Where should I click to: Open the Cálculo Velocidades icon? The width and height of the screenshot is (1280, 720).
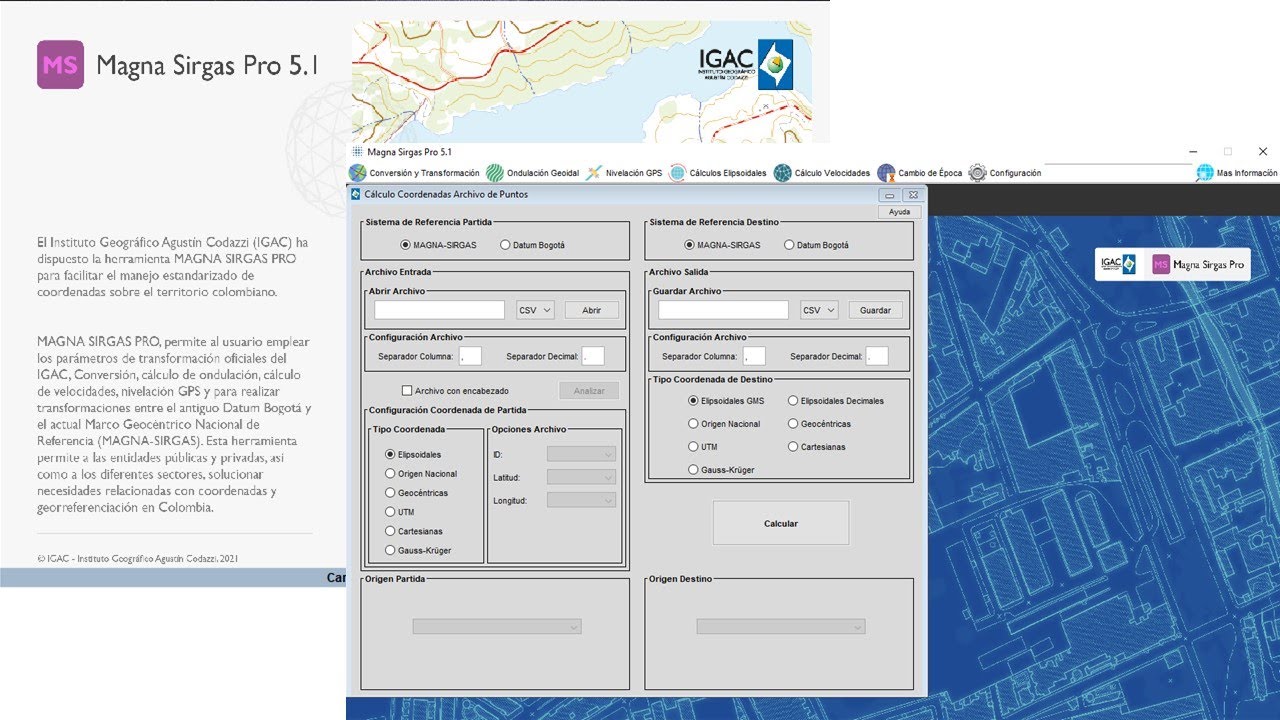[783, 173]
